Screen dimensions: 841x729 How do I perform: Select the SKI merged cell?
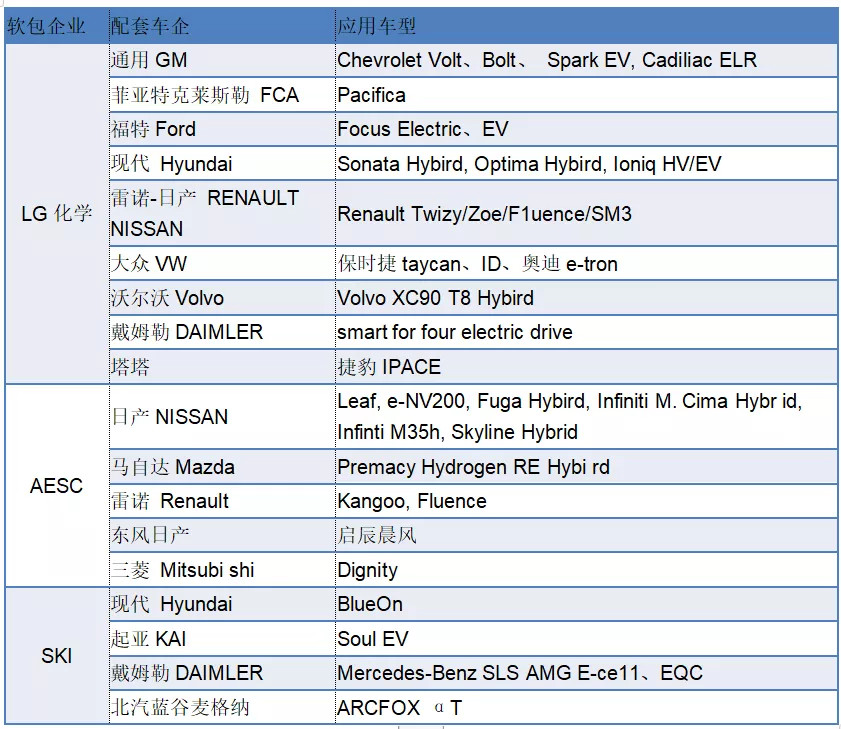click(x=57, y=656)
